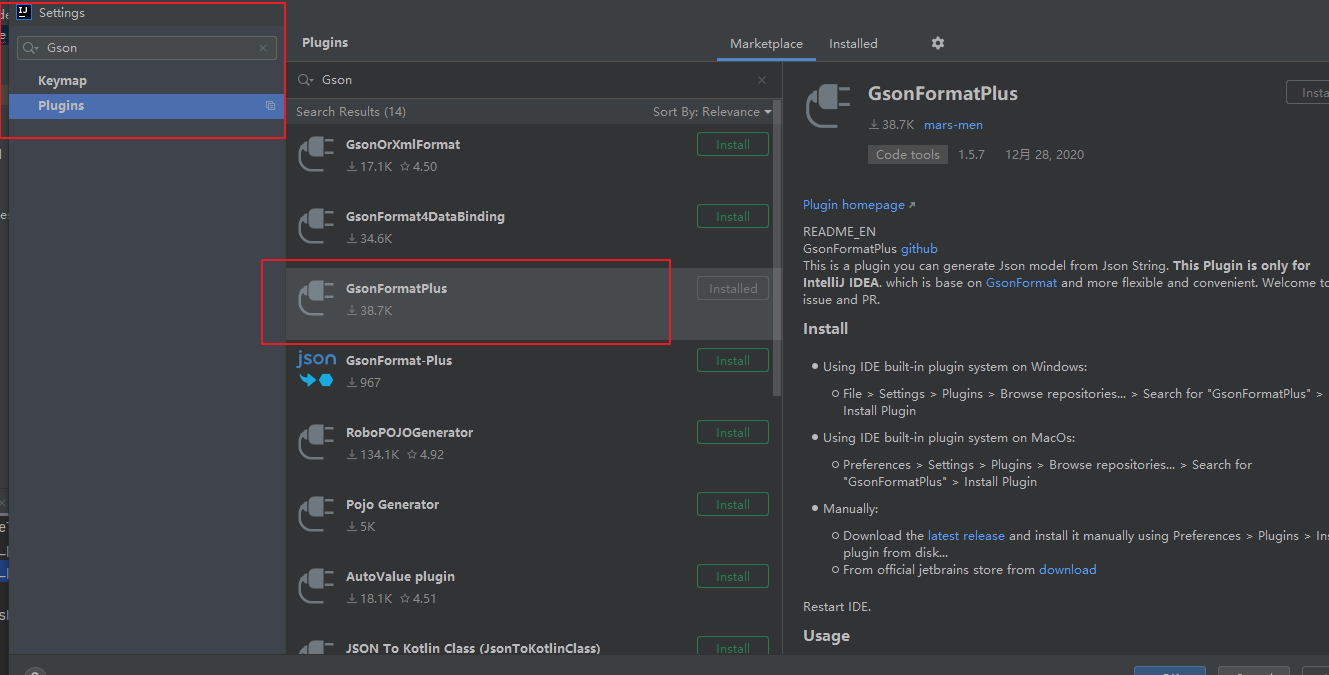Click the Usage heading in plugin description
Image resolution: width=1329 pixels, height=675 pixels.
[x=826, y=636]
